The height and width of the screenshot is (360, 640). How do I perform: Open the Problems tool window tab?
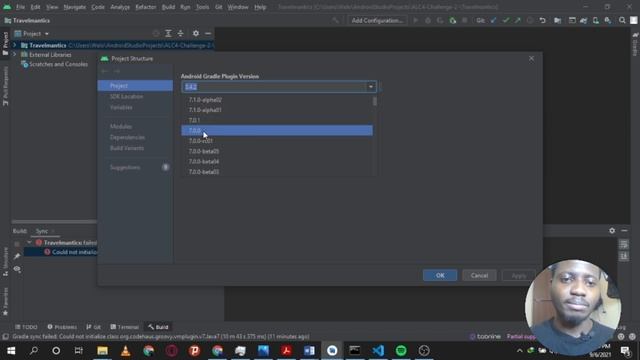pos(62,327)
